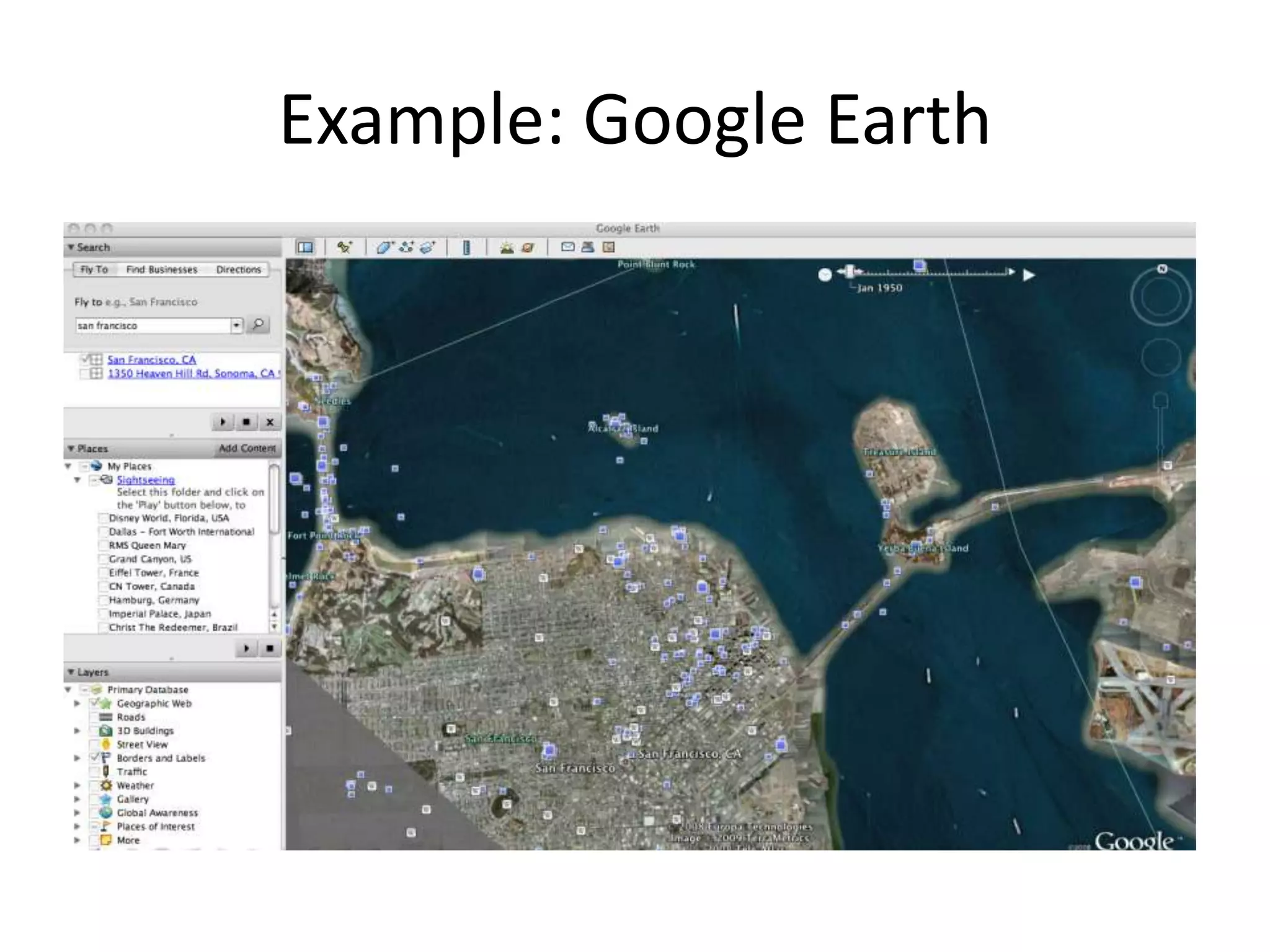Image resolution: width=1270 pixels, height=952 pixels.
Task: Click the Add Content button
Action: pyautogui.click(x=247, y=448)
